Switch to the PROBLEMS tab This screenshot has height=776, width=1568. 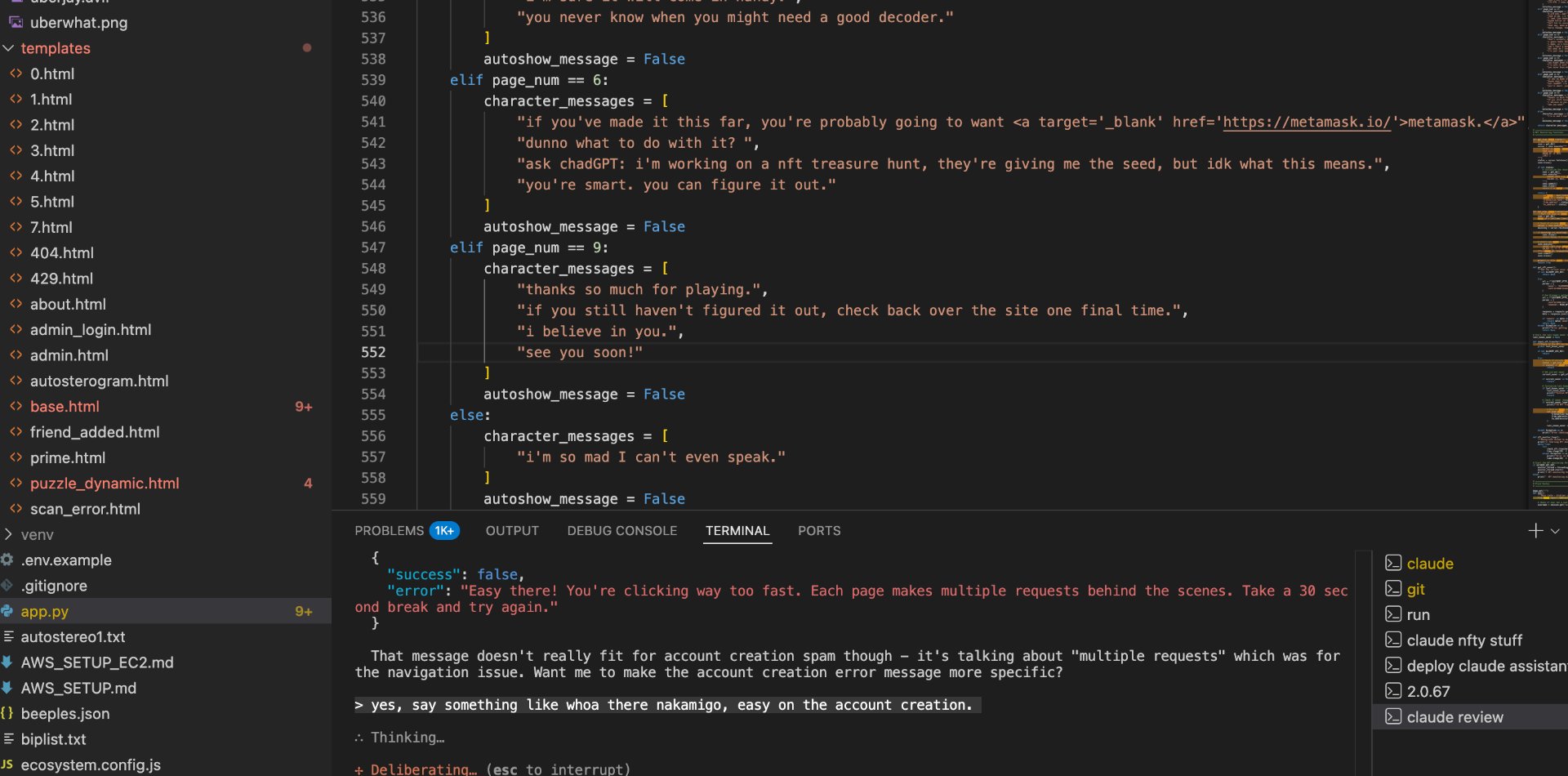pyautogui.click(x=389, y=531)
